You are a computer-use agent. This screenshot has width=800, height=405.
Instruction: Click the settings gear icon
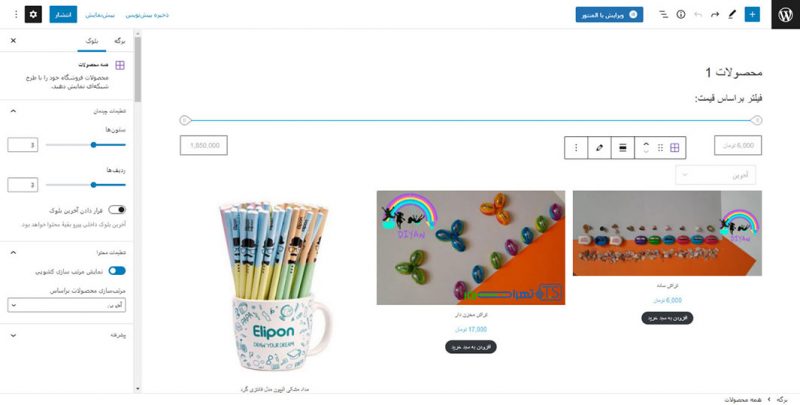click(x=33, y=14)
